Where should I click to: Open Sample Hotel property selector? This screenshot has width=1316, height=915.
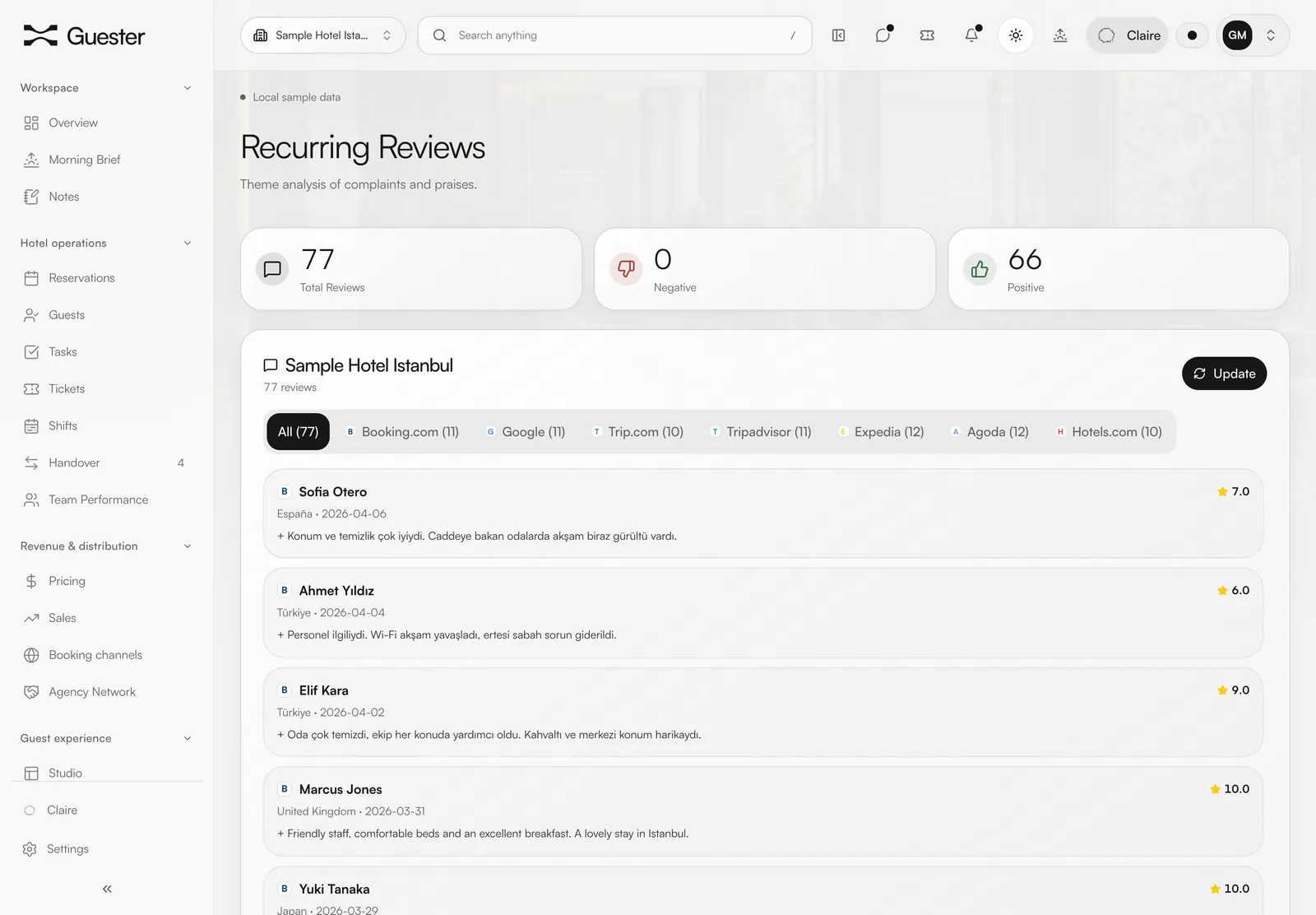point(323,35)
